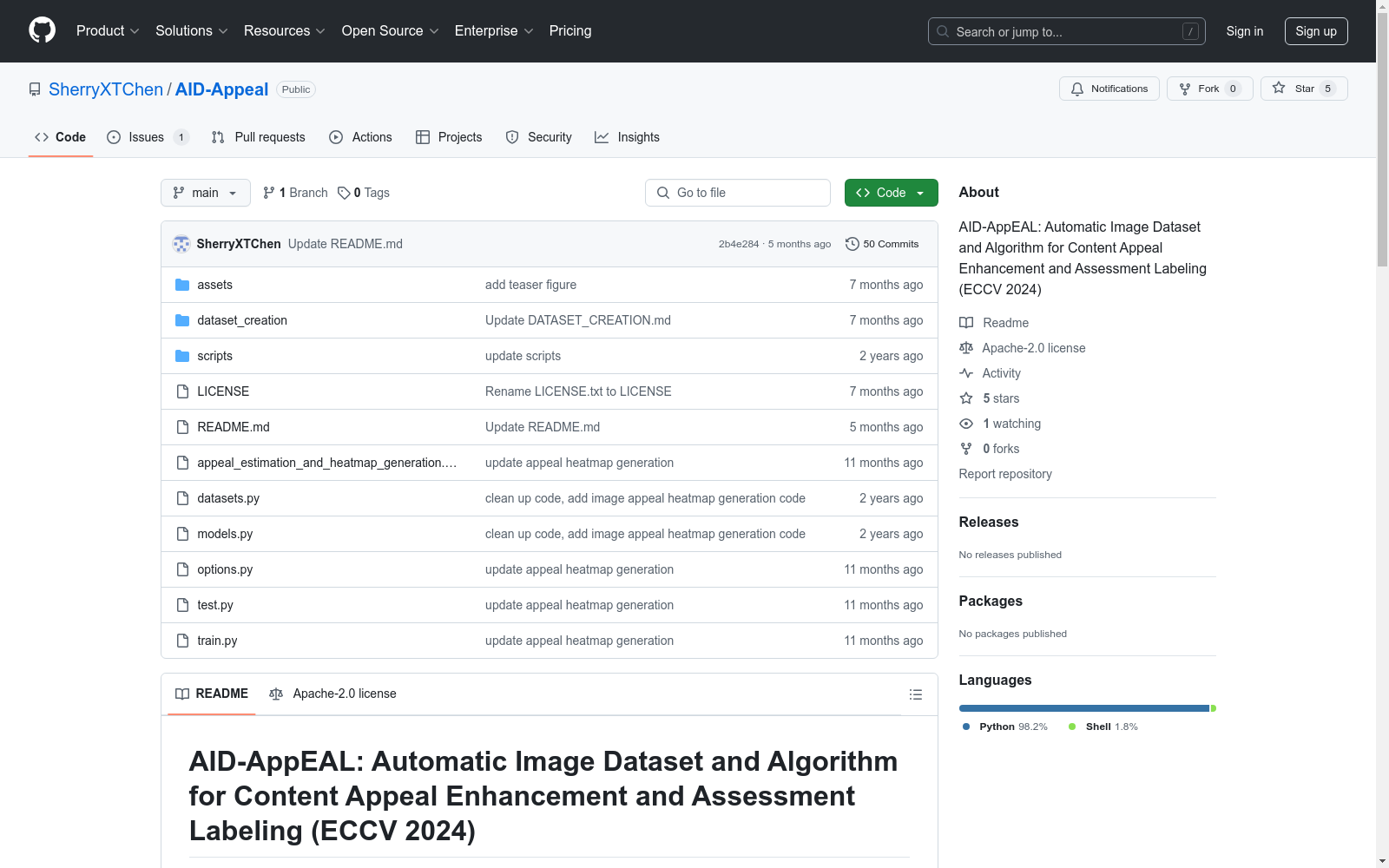The height and width of the screenshot is (868, 1389).
Task: Click the book icon beside Readme in About
Action: click(966, 323)
